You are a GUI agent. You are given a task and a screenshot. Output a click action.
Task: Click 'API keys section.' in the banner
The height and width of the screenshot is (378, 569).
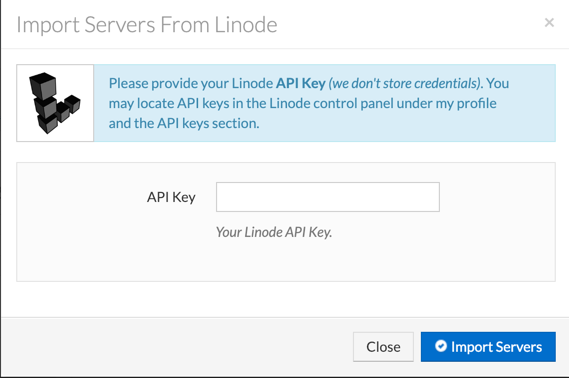208,123
